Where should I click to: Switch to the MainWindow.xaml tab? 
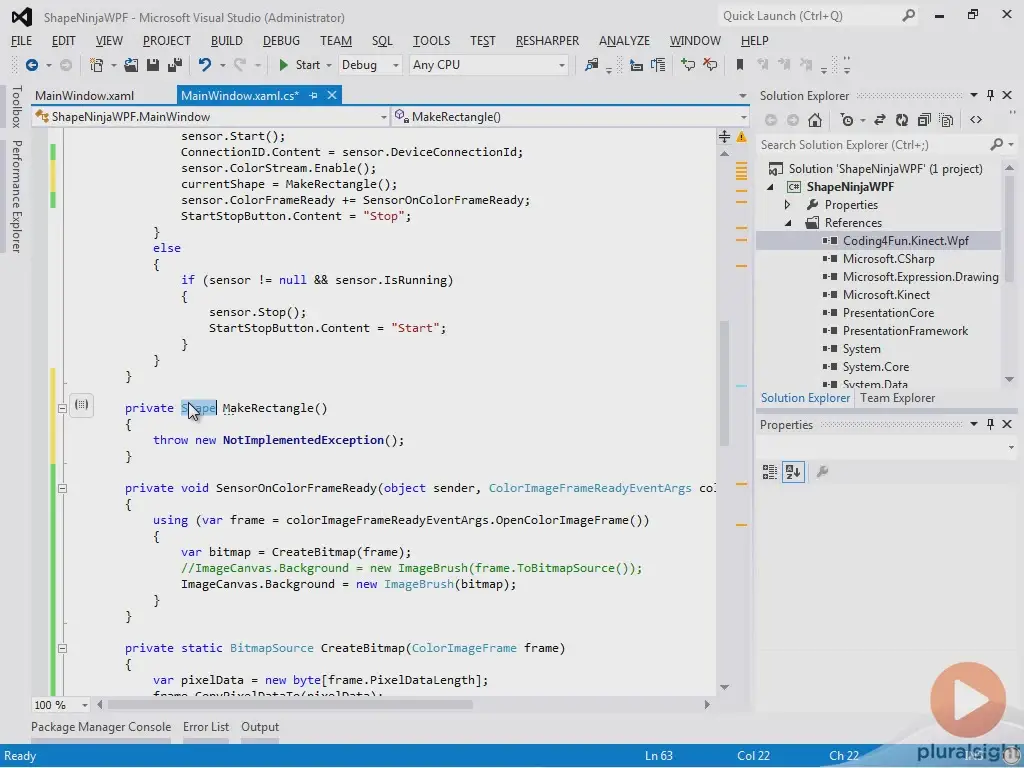pos(84,95)
